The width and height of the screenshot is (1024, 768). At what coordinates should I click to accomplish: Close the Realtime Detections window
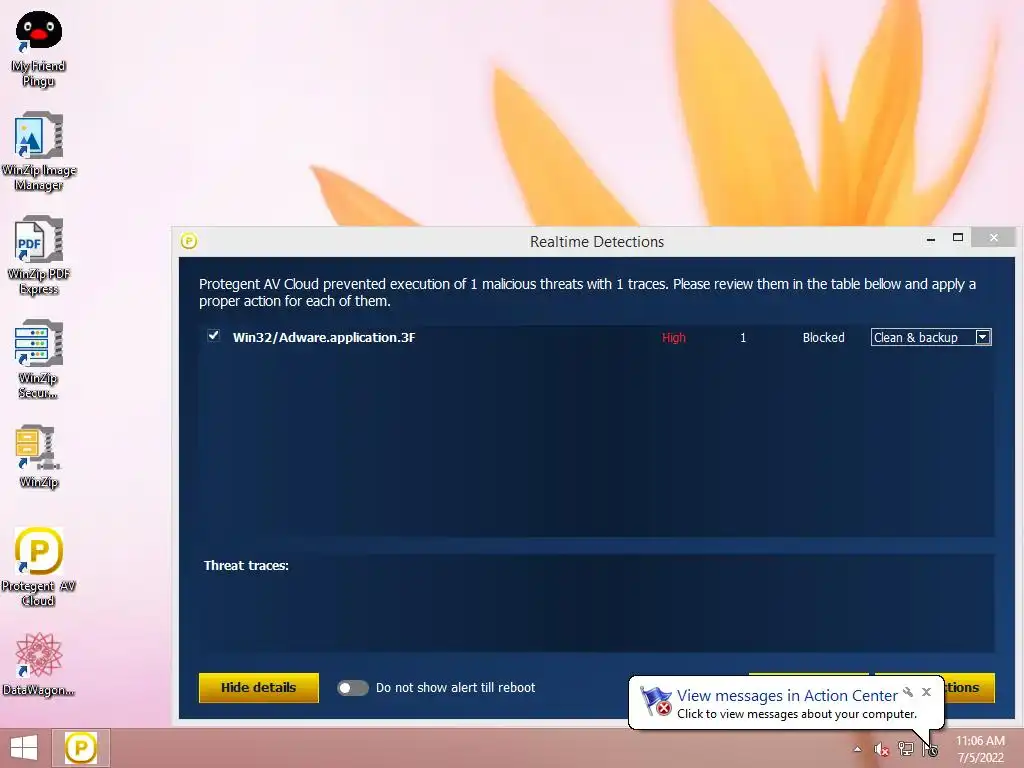(993, 238)
